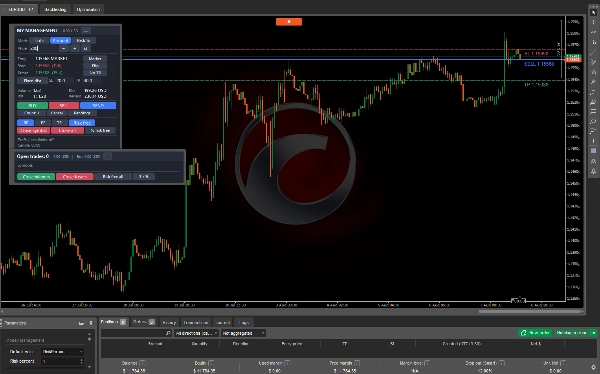600x374 pixels.
Task: Click the green BUY button
Action: click(x=33, y=105)
